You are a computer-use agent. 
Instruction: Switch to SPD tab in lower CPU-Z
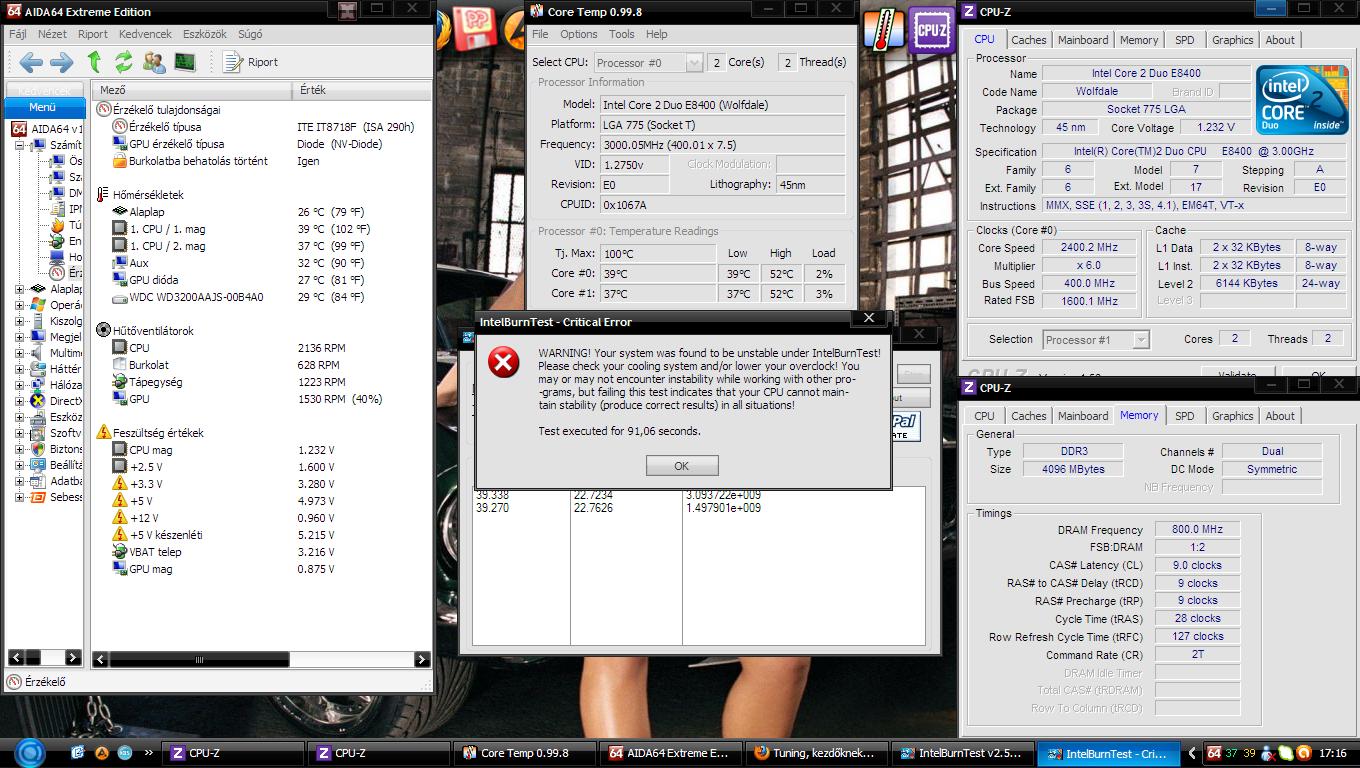point(1184,416)
